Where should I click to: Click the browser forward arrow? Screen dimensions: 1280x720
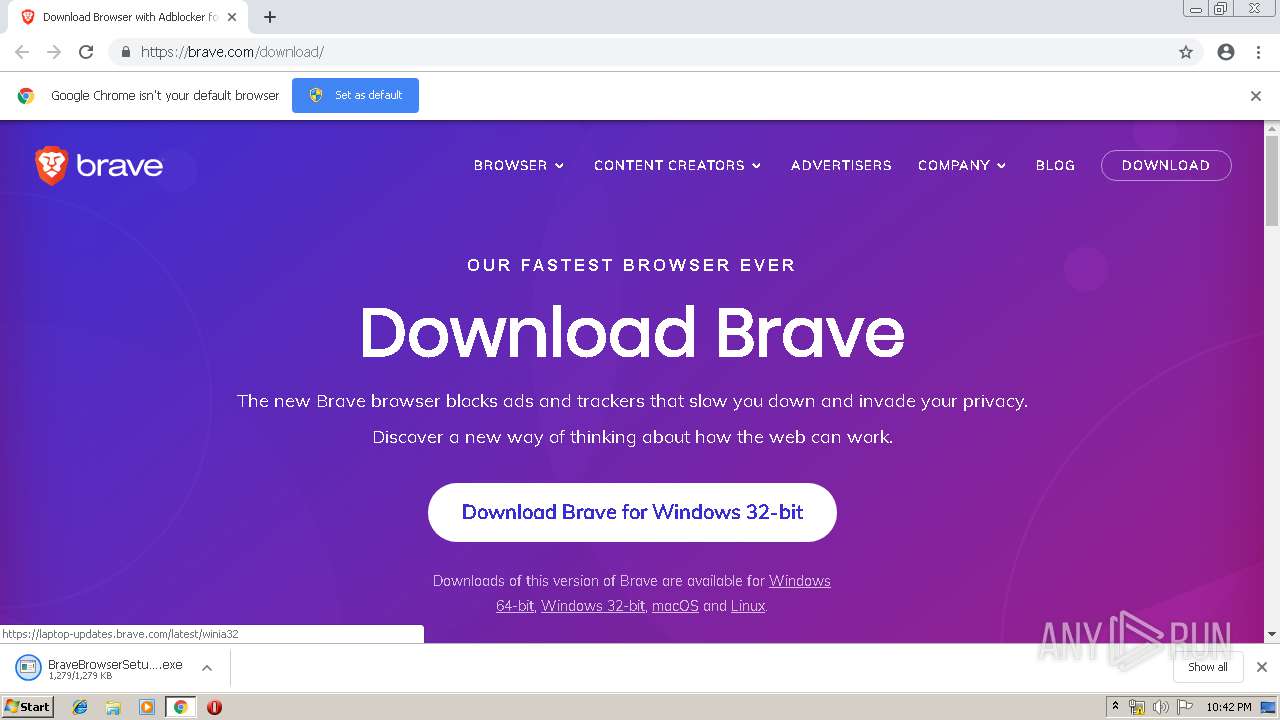click(x=54, y=52)
